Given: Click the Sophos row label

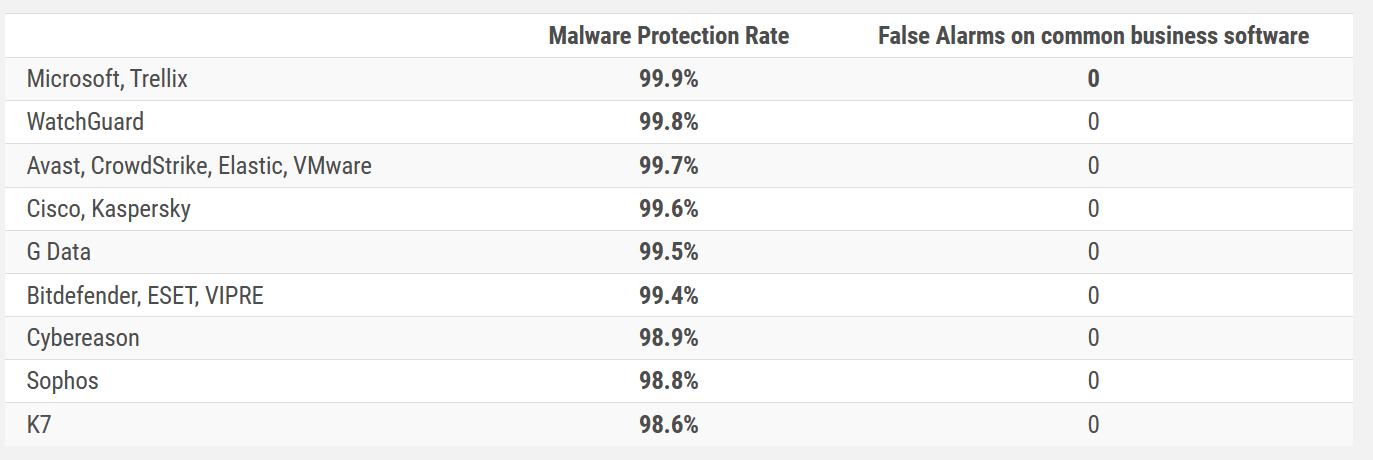Looking at the screenshot, I should point(62,381).
